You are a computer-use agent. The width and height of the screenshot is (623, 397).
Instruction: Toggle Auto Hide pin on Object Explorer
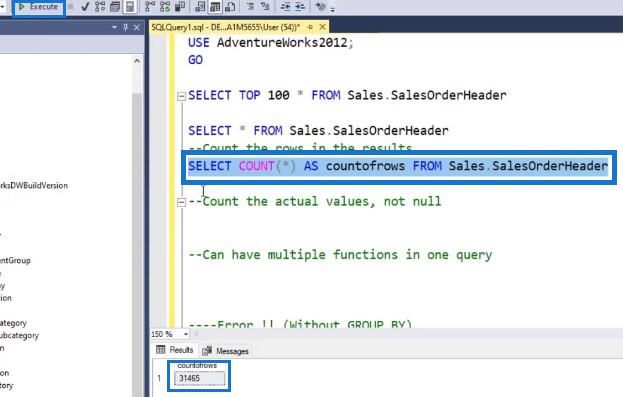(x=126, y=27)
